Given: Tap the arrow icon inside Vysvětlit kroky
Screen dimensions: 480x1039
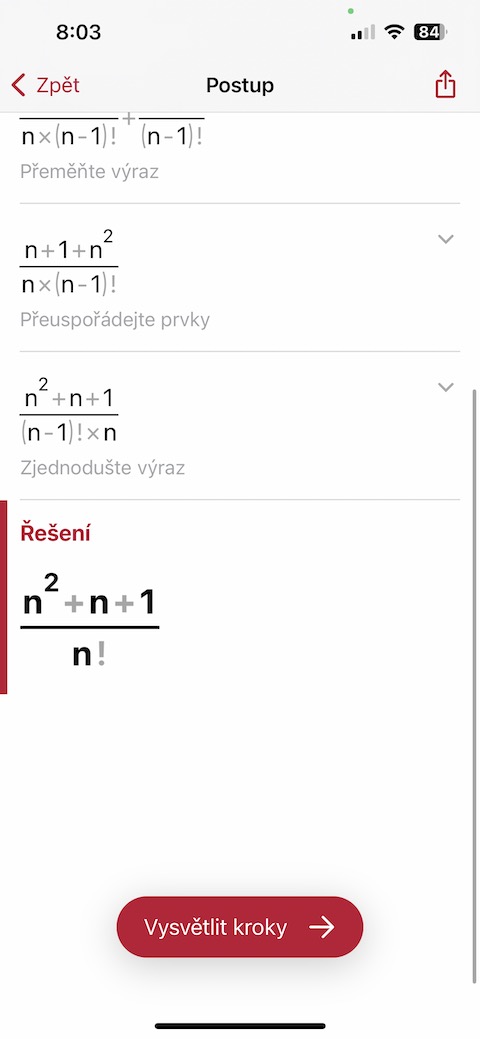Looking at the screenshot, I should click(x=322, y=927).
